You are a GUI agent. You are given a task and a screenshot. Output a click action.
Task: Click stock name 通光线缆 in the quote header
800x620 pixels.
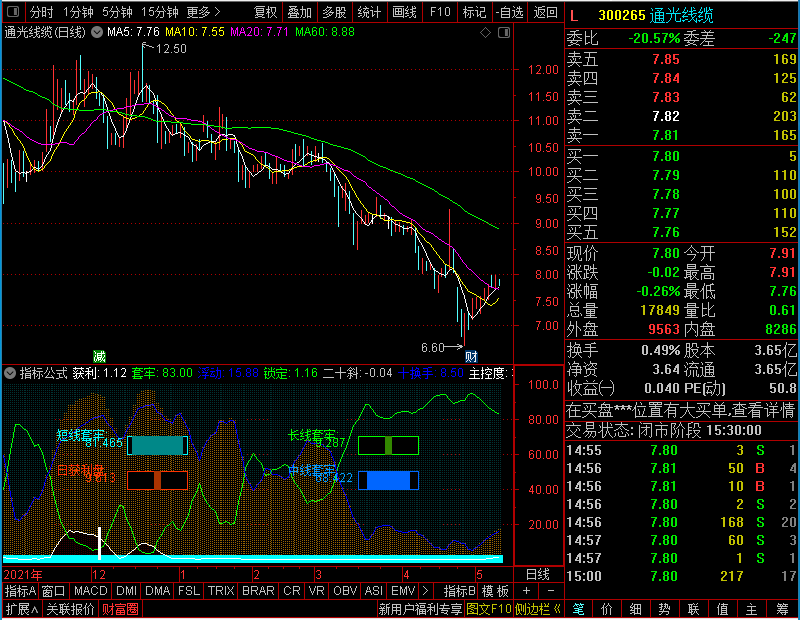682,16
